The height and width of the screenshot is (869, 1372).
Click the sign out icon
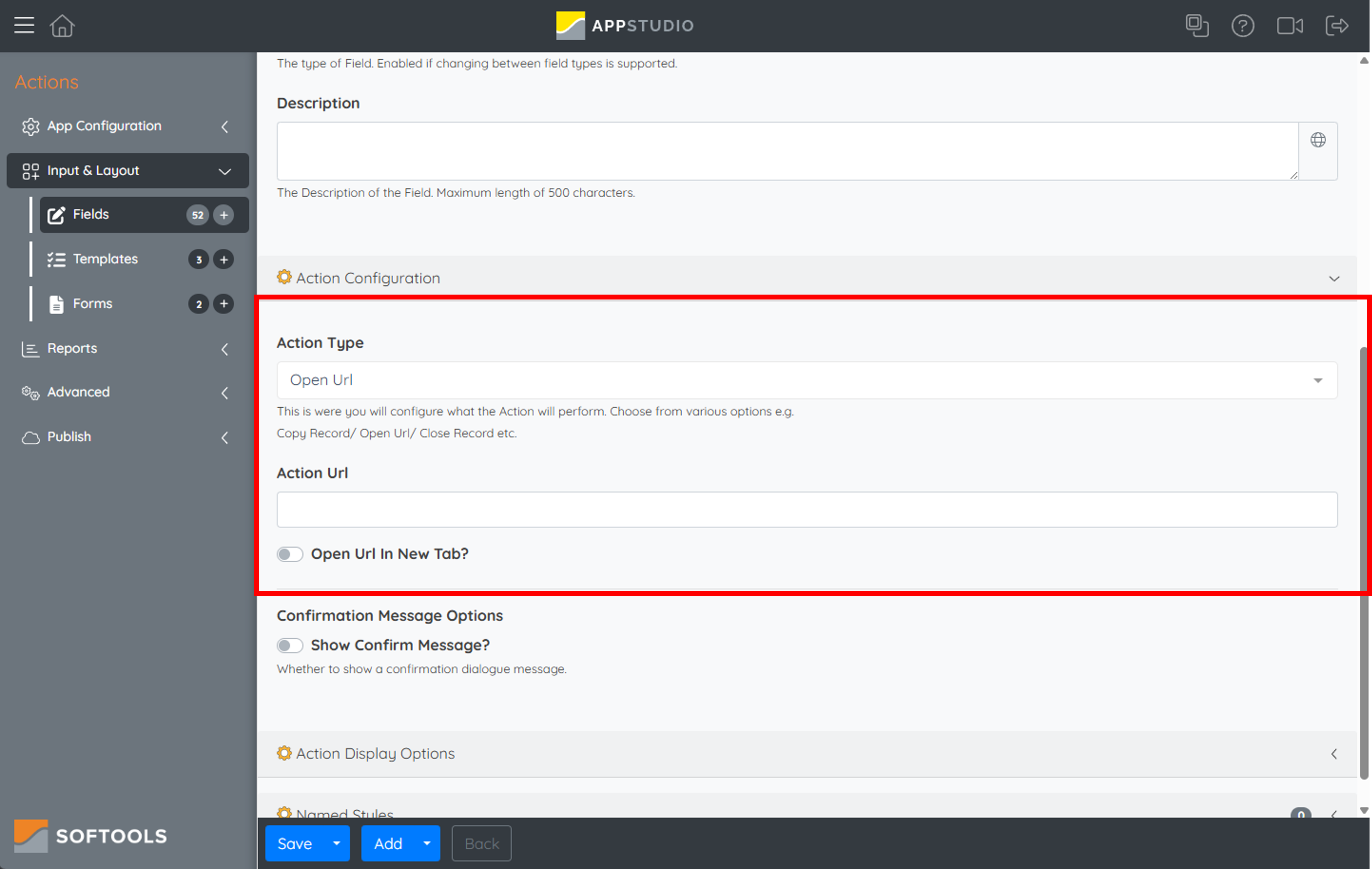(x=1337, y=26)
